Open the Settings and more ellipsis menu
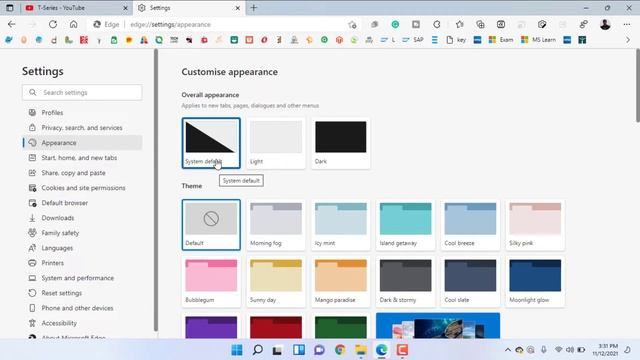Viewport: 640px width, 360px height. coord(627,24)
